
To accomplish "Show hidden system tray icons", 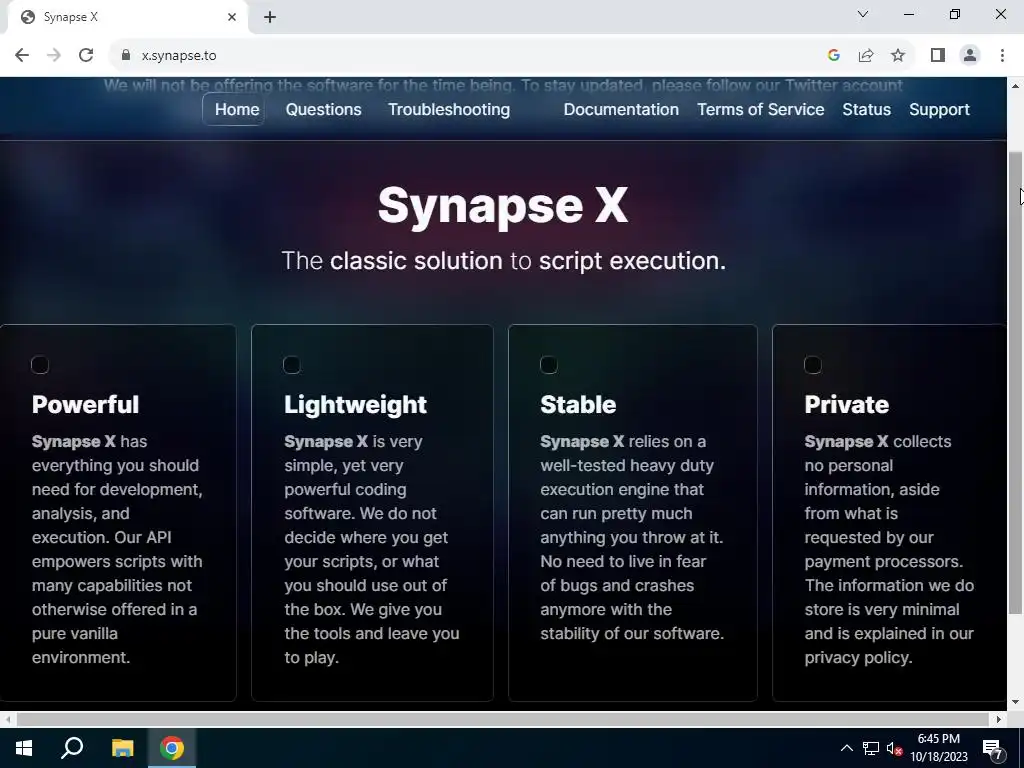I will coord(846,748).
